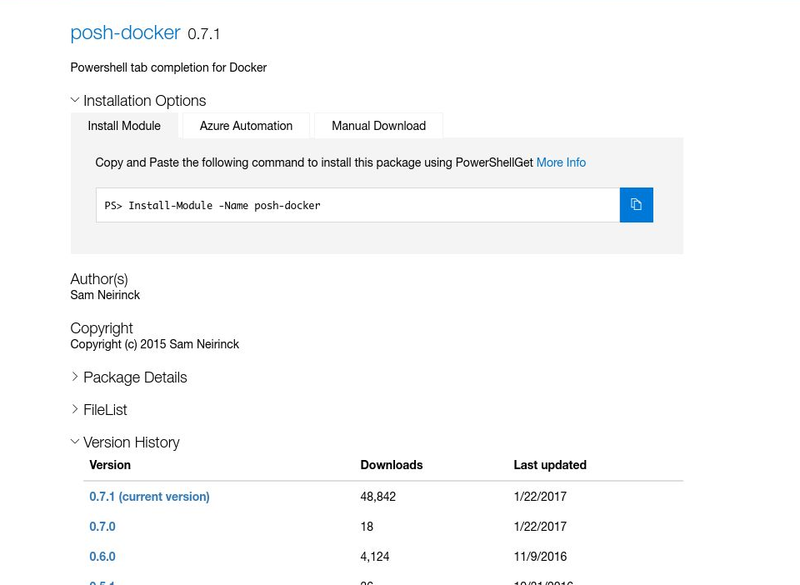Image resolution: width=800 pixels, height=585 pixels.
Task: Click the Install-Module command text field
Action: point(358,205)
